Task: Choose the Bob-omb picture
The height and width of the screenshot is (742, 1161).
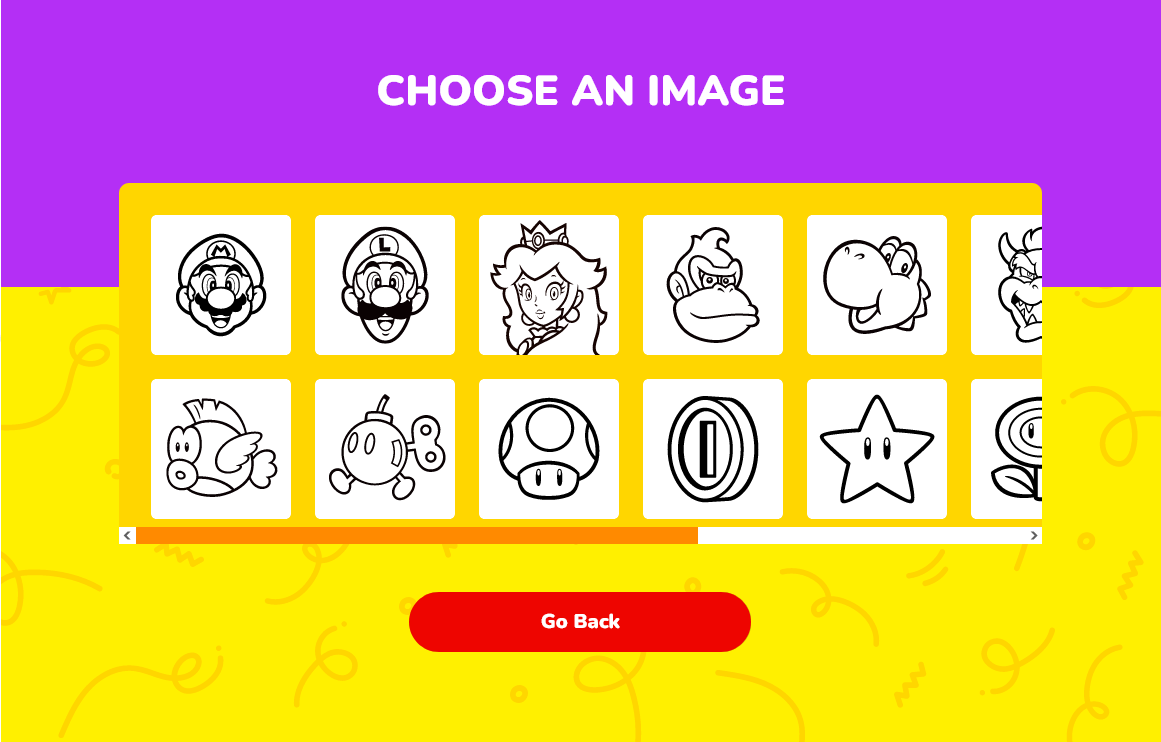Action: click(385, 449)
